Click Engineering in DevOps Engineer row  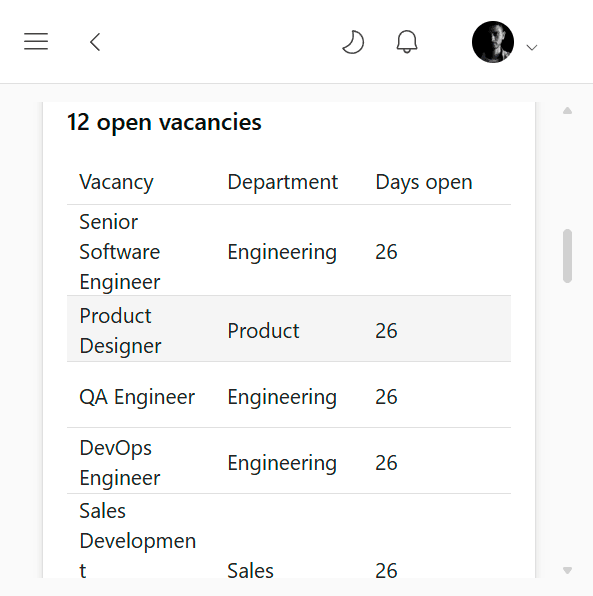[x=282, y=463]
